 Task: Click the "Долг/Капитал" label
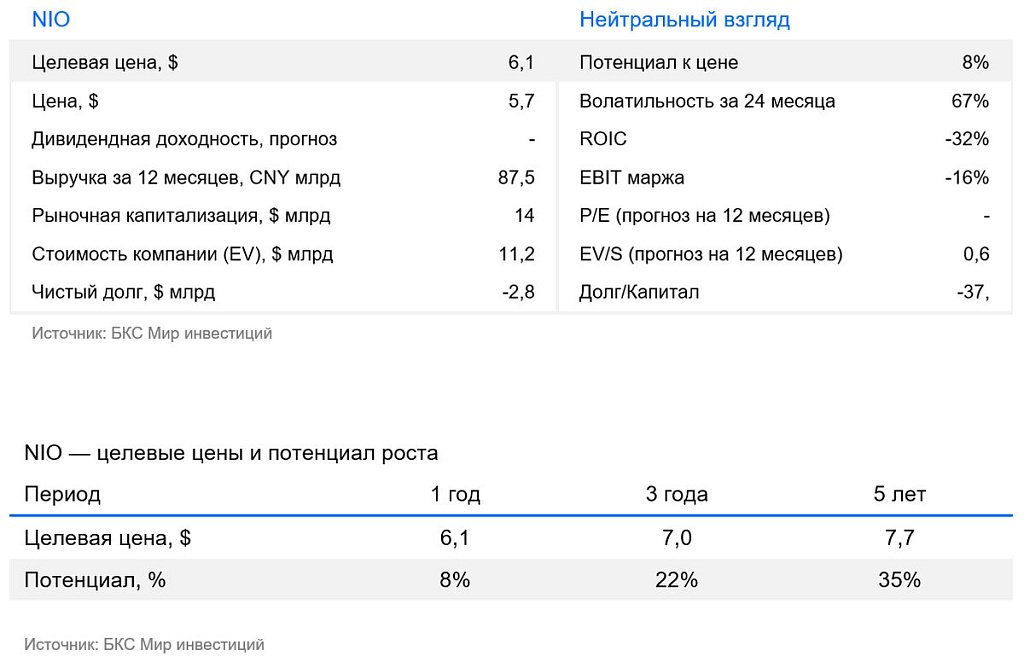click(x=639, y=292)
